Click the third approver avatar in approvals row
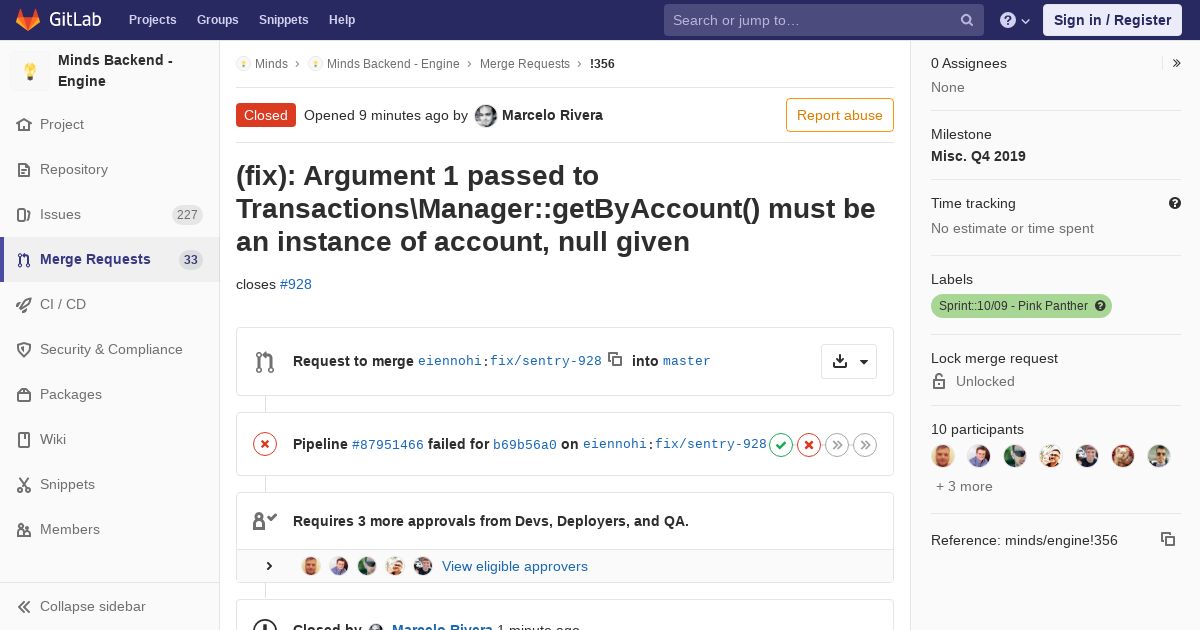The image size is (1200, 630). pos(367,566)
